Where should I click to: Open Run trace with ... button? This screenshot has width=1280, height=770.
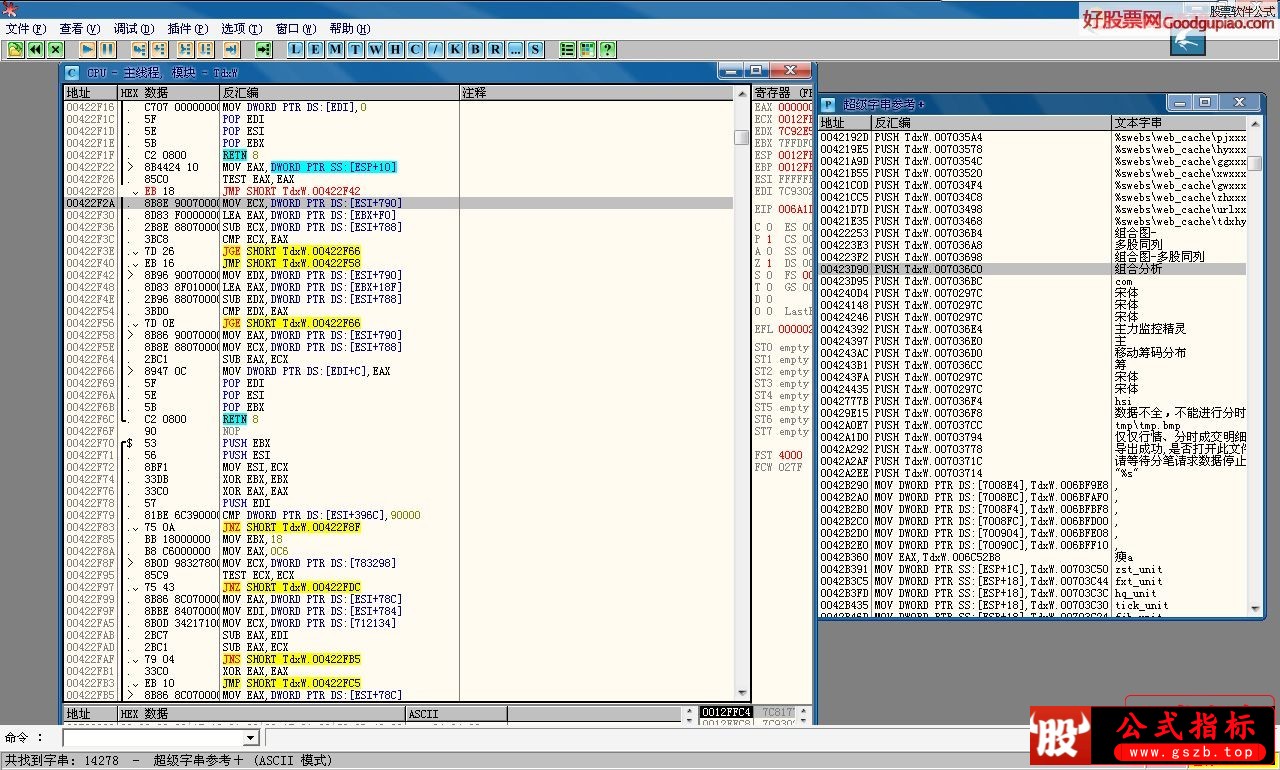(516, 49)
